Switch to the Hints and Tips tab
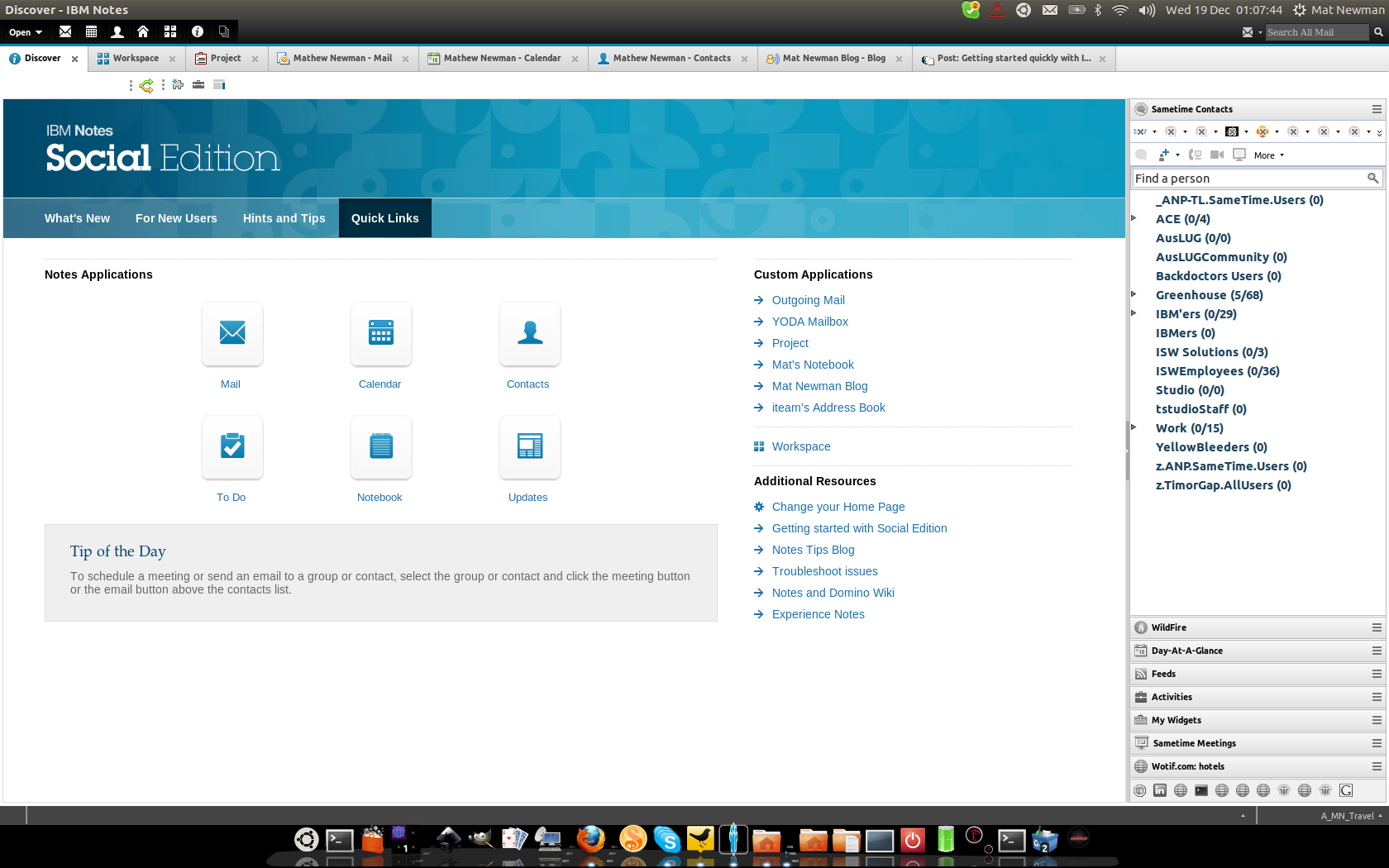This screenshot has height=868, width=1389. click(284, 218)
